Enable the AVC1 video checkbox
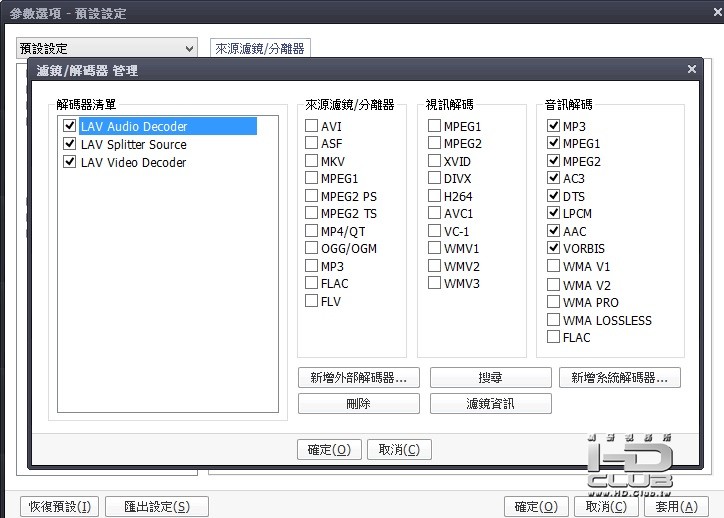The height and width of the screenshot is (518, 724). (x=434, y=213)
